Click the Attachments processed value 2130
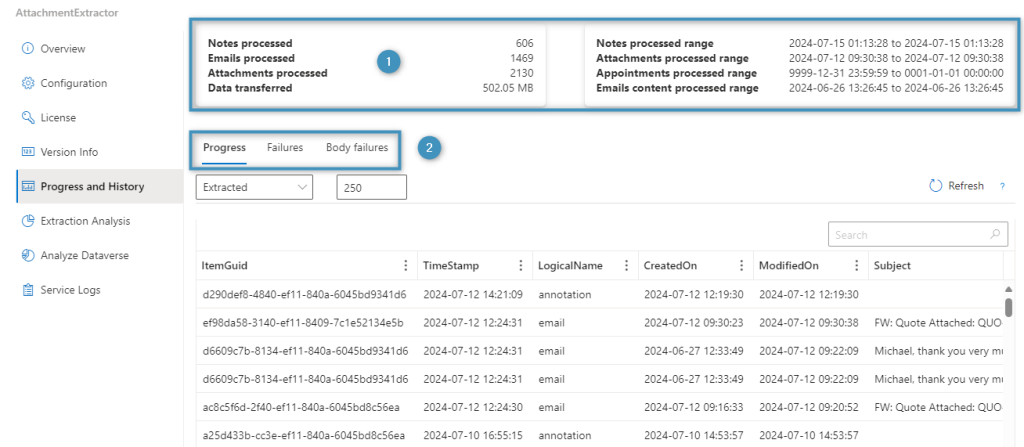 522,73
